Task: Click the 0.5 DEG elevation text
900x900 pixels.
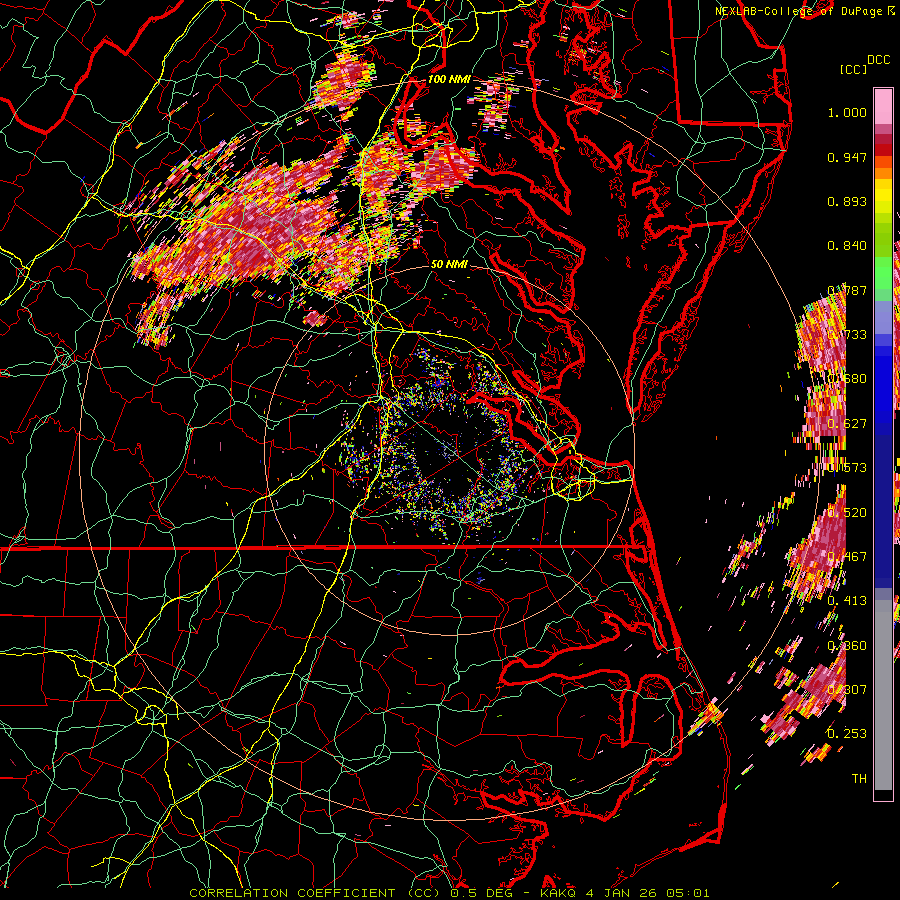Action: 481,893
